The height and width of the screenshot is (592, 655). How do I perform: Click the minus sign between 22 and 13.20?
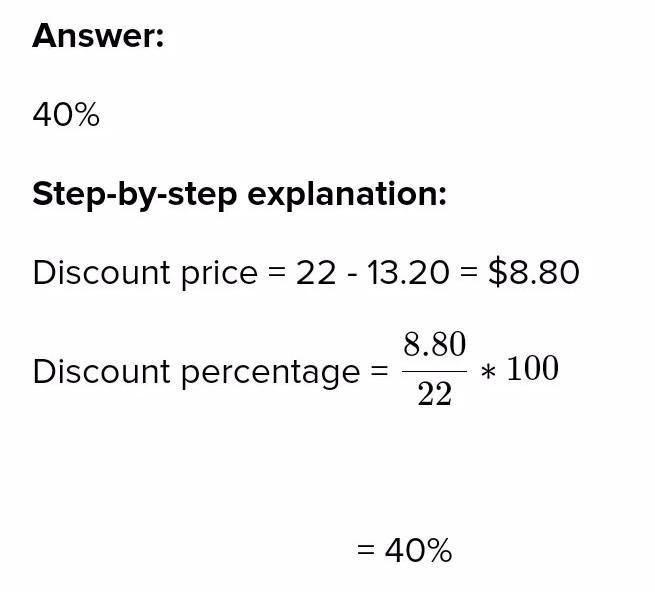[x=351, y=272]
